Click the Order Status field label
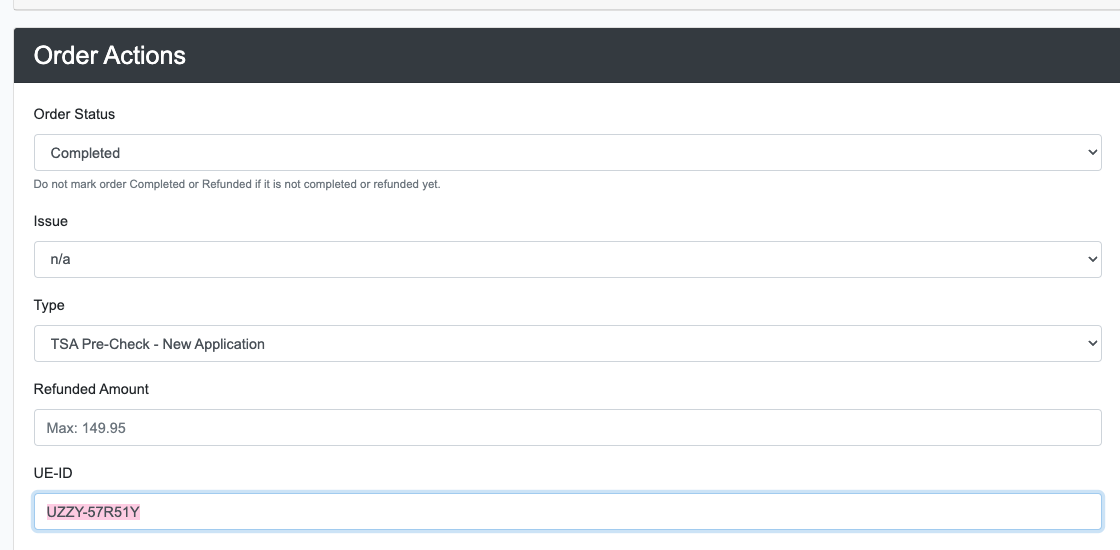 tap(74, 114)
